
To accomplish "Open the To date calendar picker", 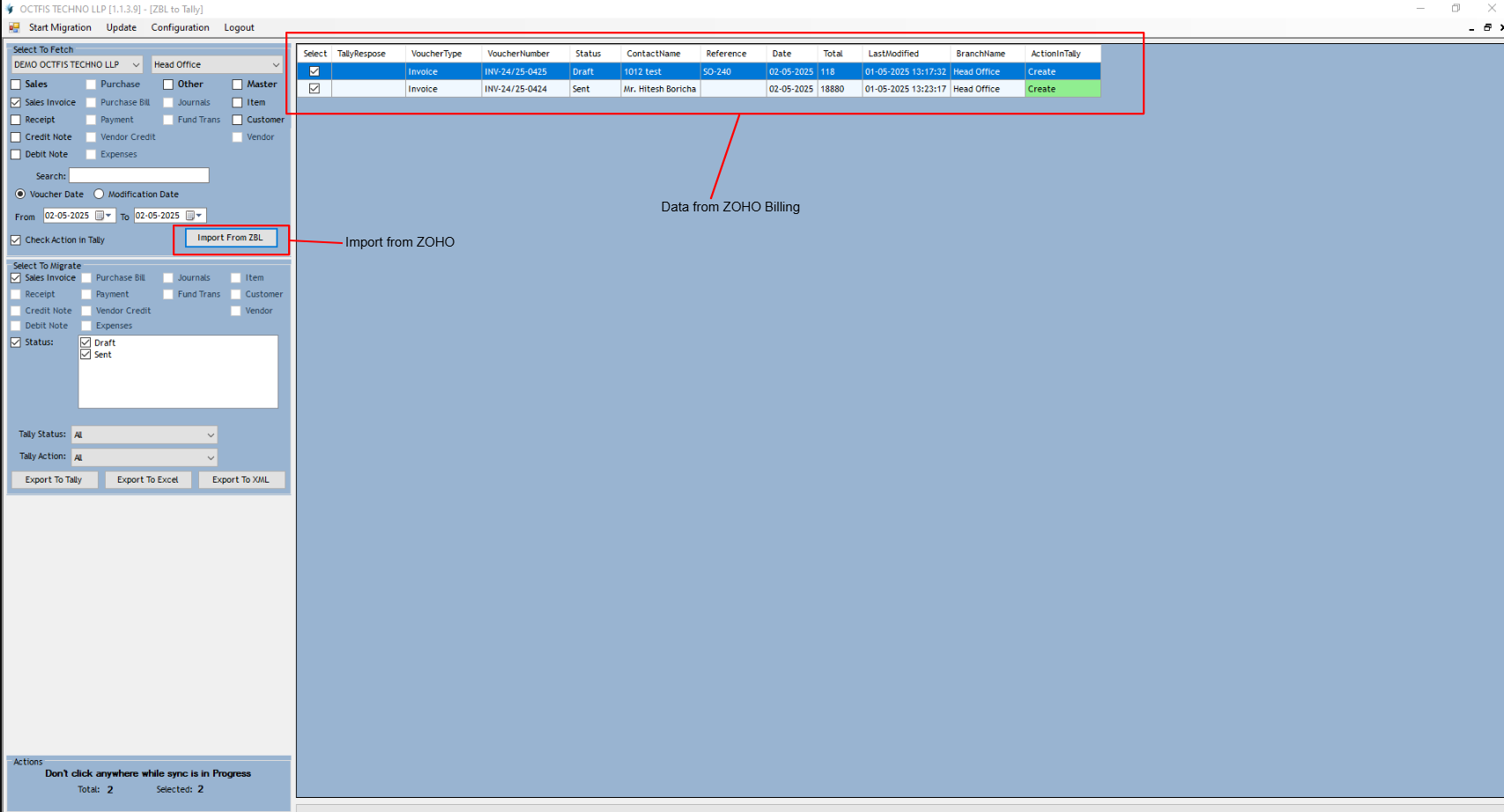I will click(193, 216).
